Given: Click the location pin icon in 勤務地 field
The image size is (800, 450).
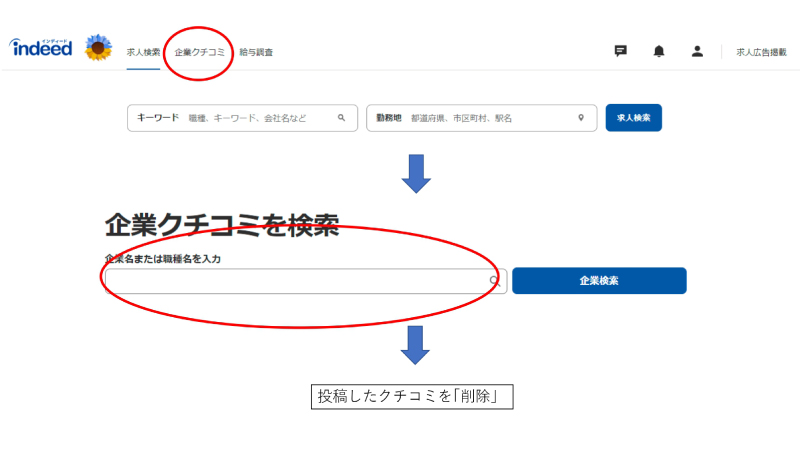Looking at the screenshot, I should (x=580, y=118).
